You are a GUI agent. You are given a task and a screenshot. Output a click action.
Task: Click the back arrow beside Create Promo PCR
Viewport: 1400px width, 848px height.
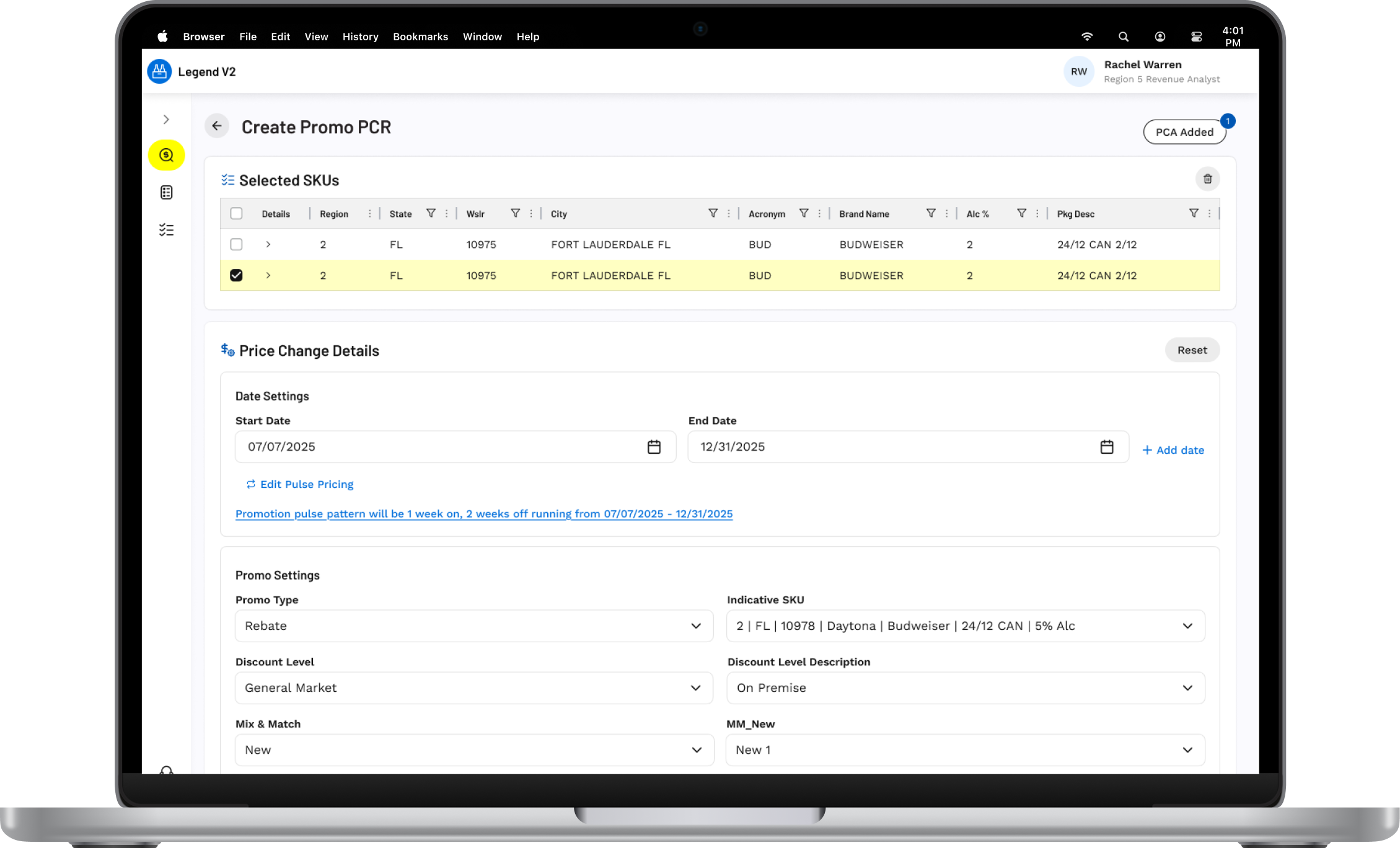(x=217, y=126)
